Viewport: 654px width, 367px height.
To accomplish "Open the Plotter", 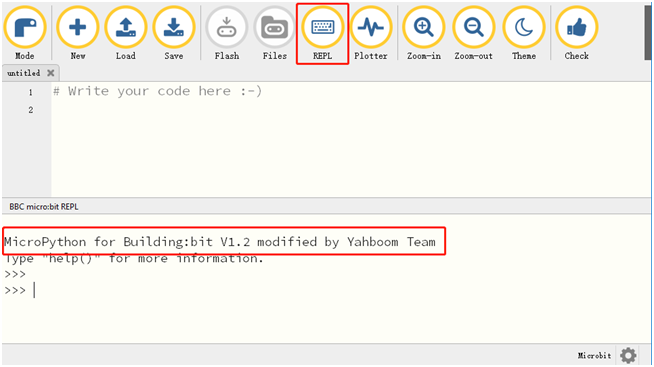I will 371,33.
